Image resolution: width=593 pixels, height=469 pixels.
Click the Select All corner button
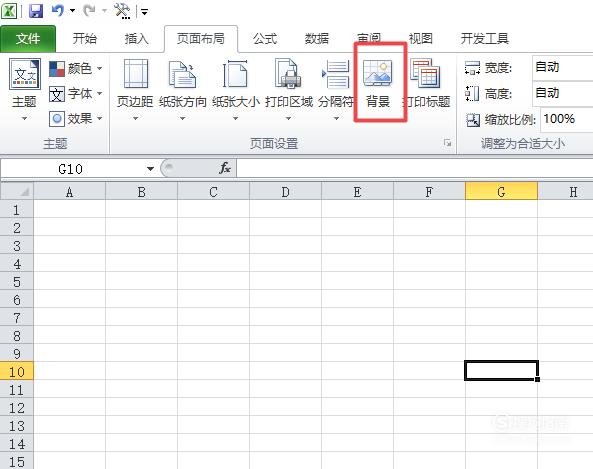17,191
